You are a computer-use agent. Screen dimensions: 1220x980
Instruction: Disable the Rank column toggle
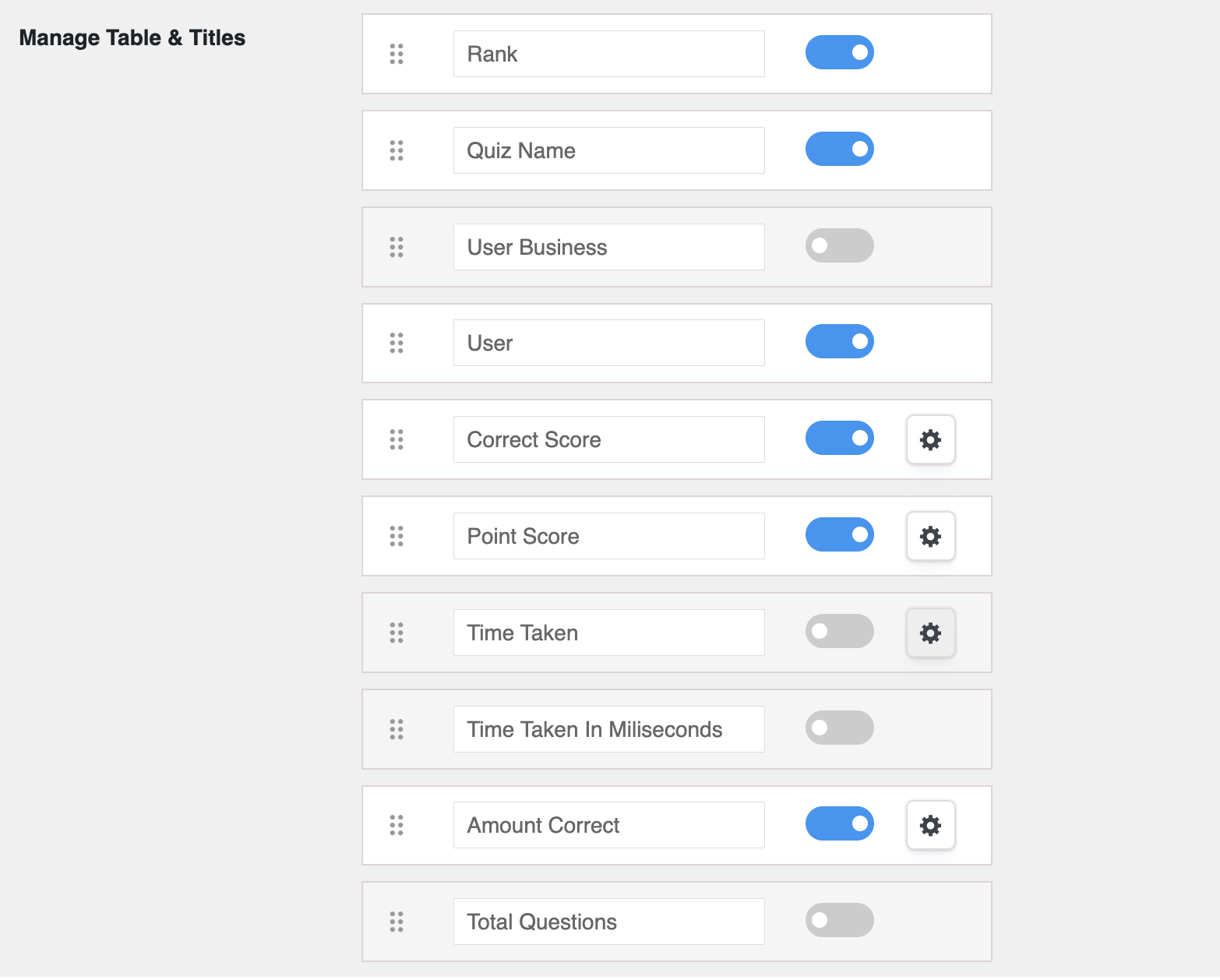(x=839, y=52)
